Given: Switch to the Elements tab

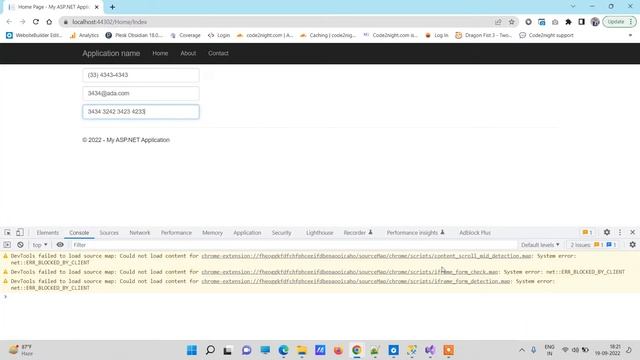Looking at the screenshot, I should (x=48, y=233).
